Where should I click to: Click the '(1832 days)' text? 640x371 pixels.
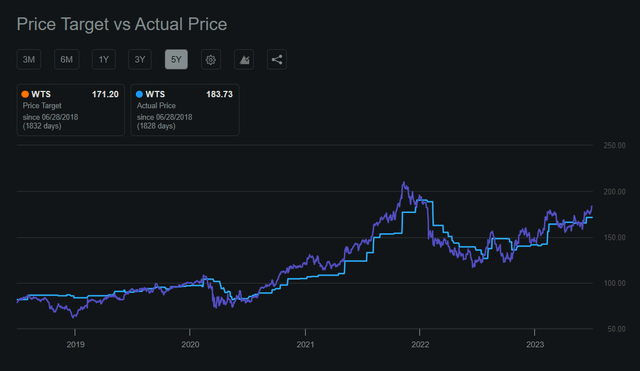coord(42,126)
